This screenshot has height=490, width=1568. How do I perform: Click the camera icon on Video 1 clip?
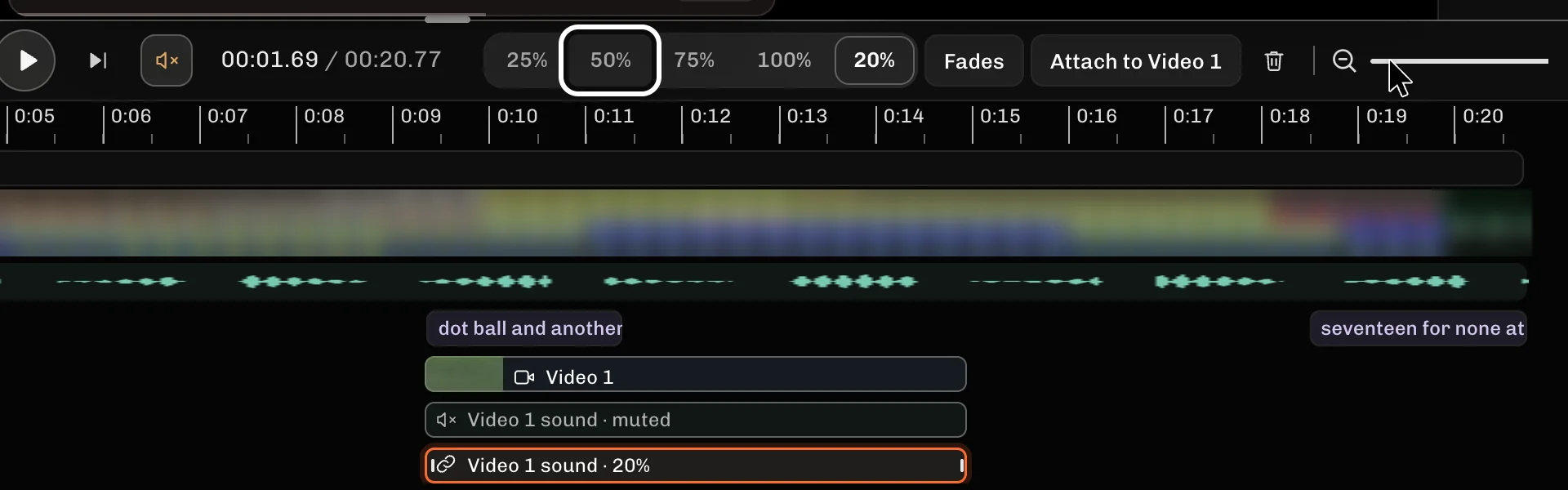524,377
